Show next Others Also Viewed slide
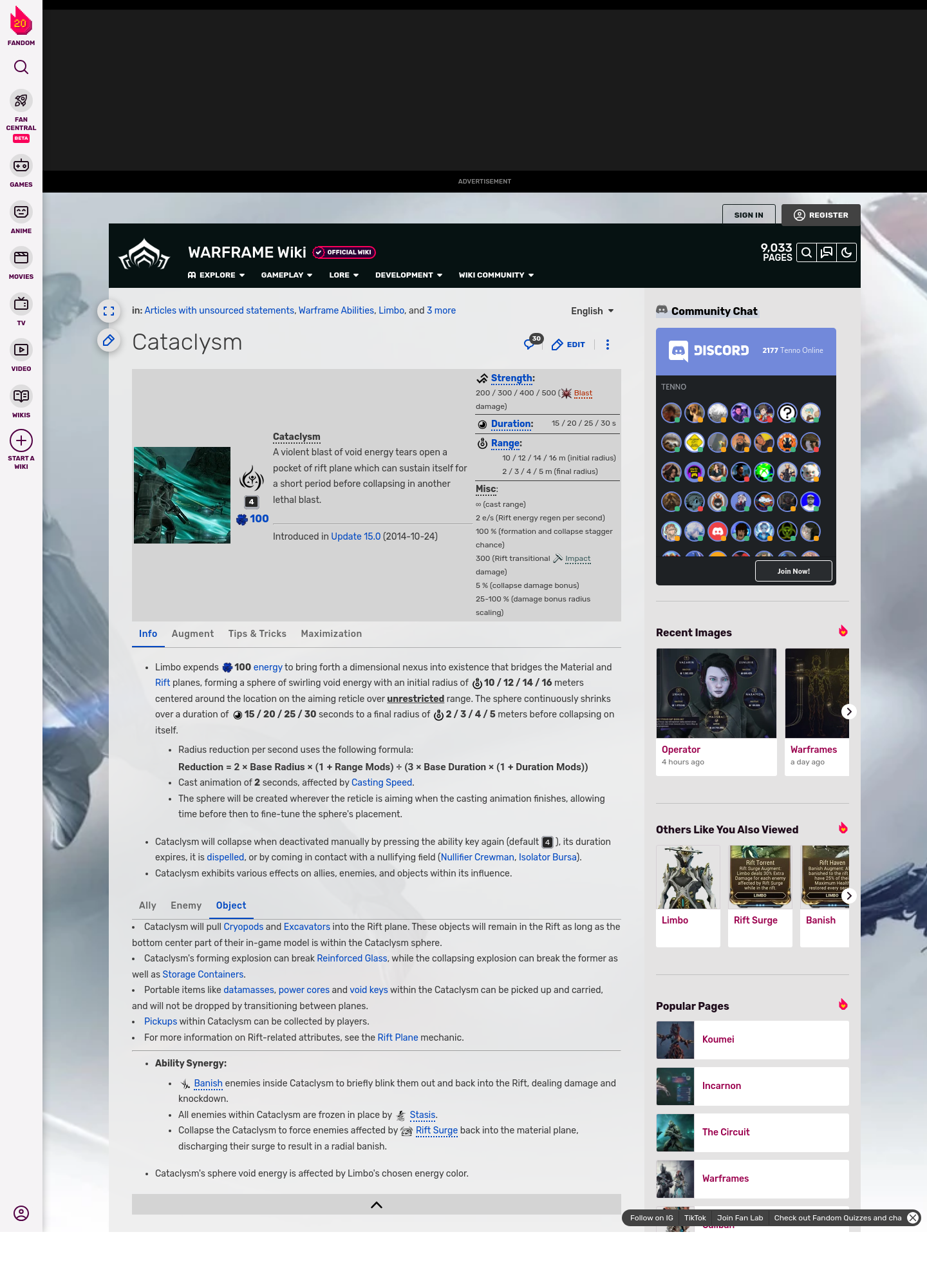927x1288 pixels. click(848, 896)
